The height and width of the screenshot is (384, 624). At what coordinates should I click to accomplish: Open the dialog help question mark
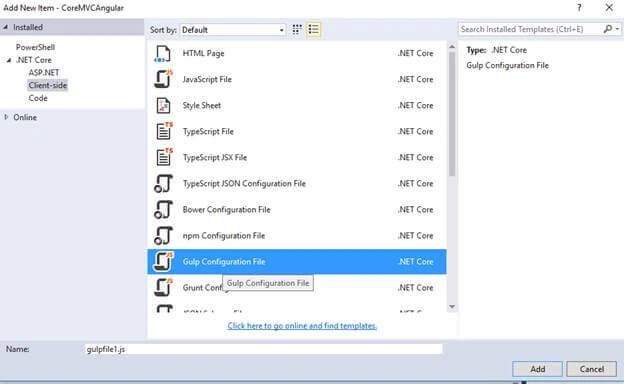point(579,8)
